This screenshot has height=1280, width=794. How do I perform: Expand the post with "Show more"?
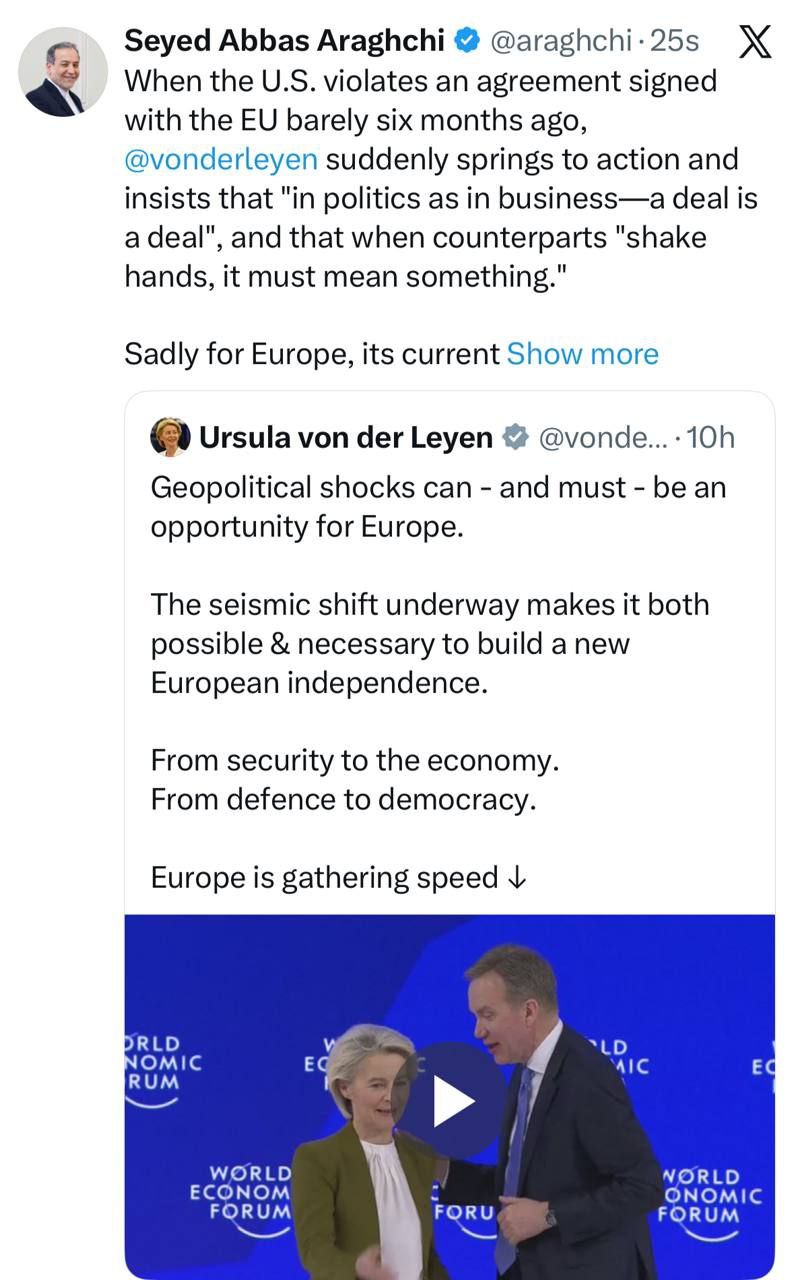click(x=582, y=354)
